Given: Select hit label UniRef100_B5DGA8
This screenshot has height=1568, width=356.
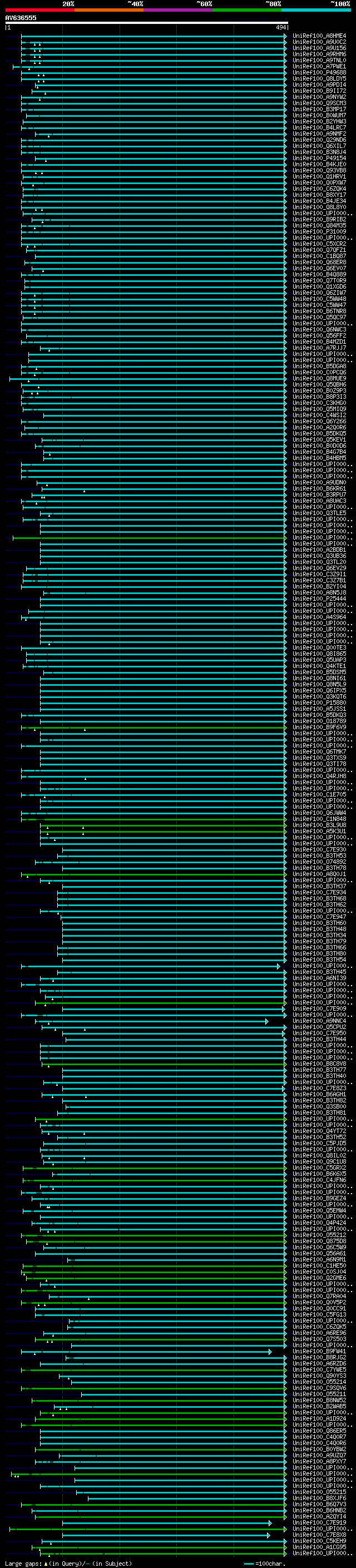Looking at the screenshot, I should 319,366.
